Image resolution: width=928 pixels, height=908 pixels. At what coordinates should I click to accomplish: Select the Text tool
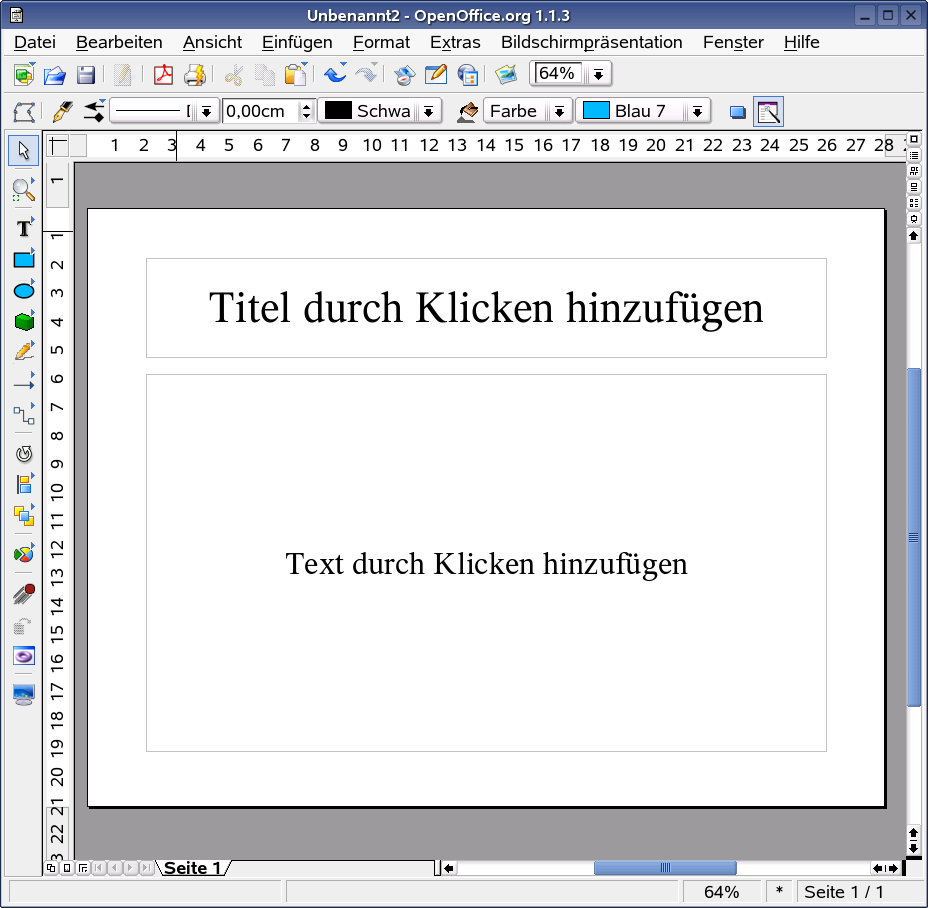click(22, 228)
